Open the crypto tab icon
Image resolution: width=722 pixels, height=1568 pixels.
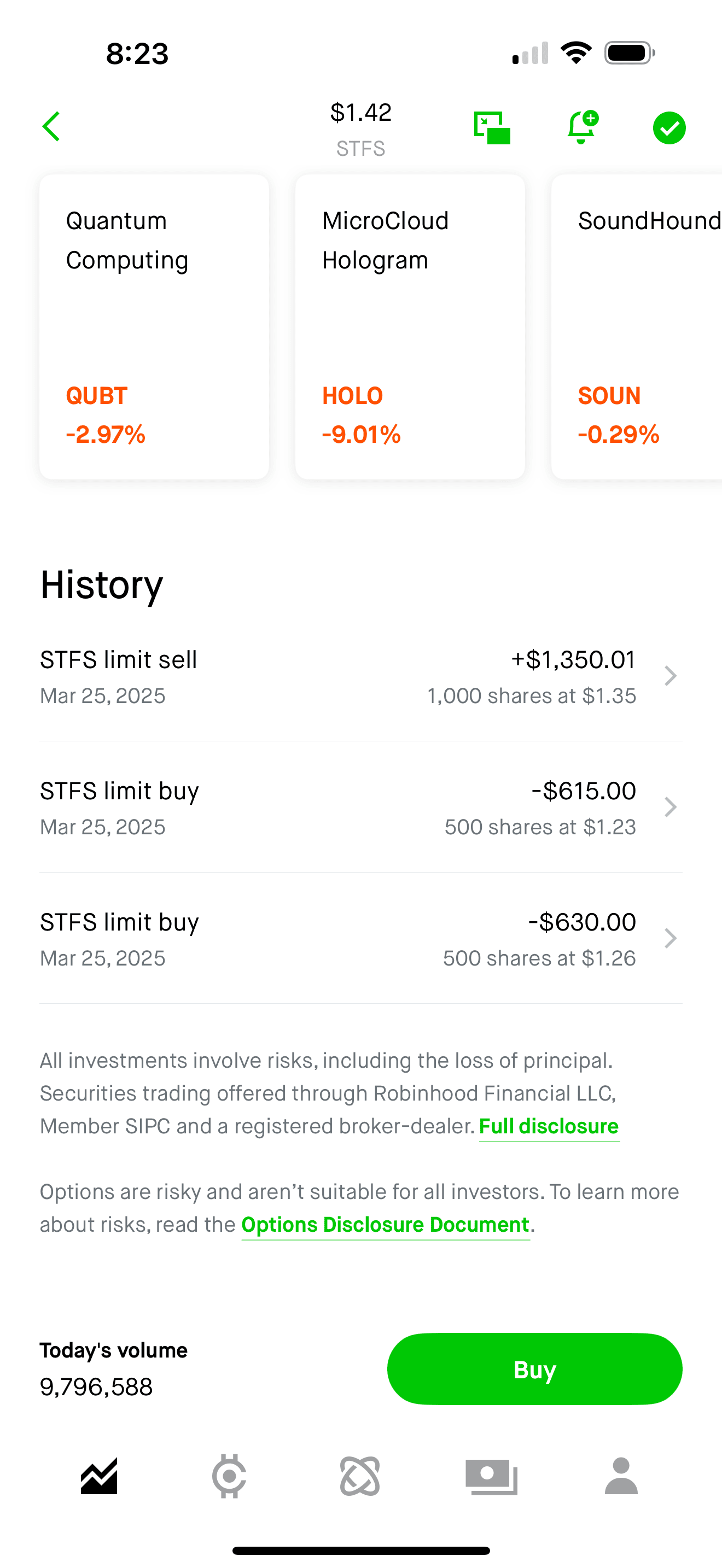tap(230, 1476)
